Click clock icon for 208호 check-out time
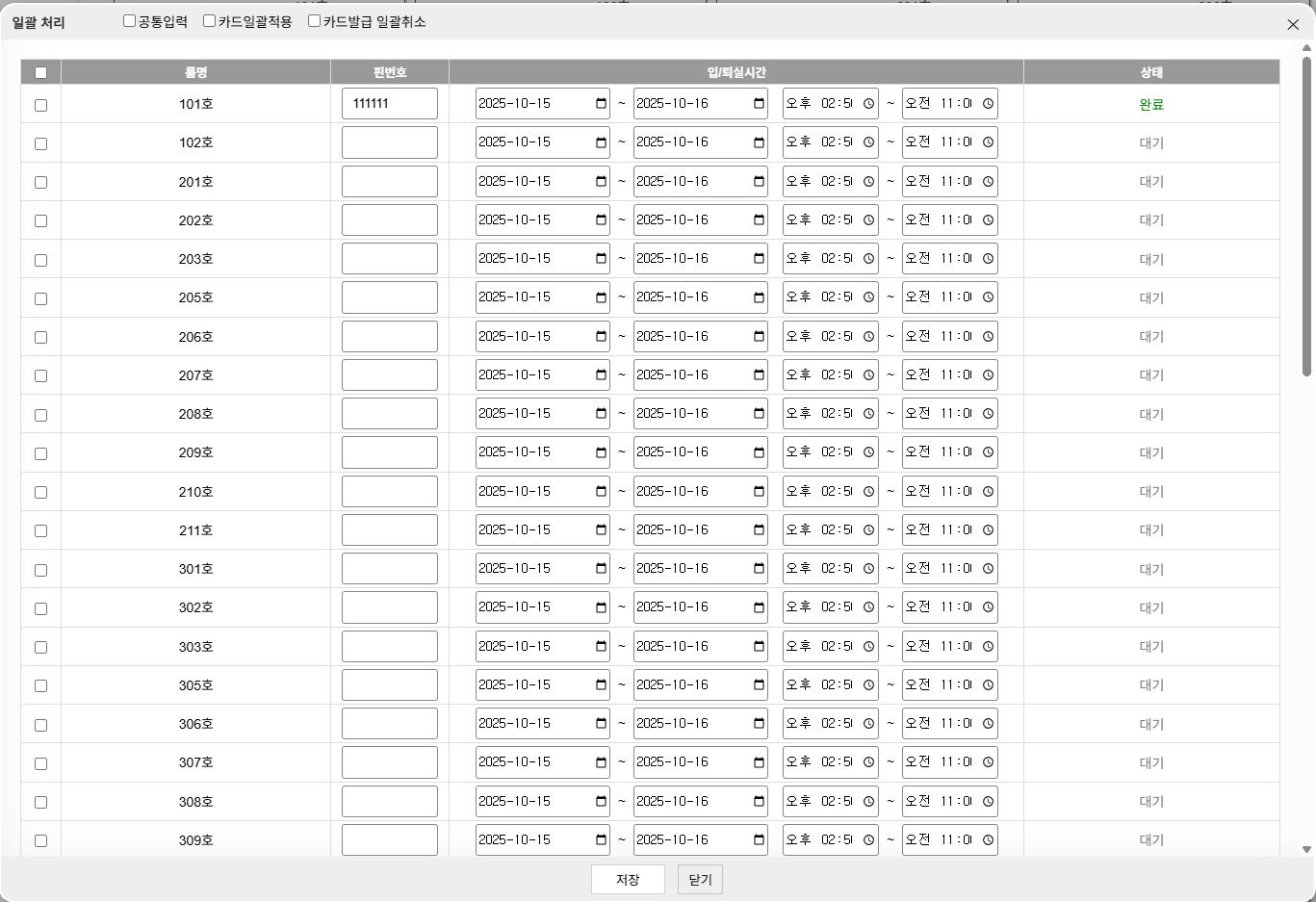Viewport: 1316px width, 902px height. (988, 414)
